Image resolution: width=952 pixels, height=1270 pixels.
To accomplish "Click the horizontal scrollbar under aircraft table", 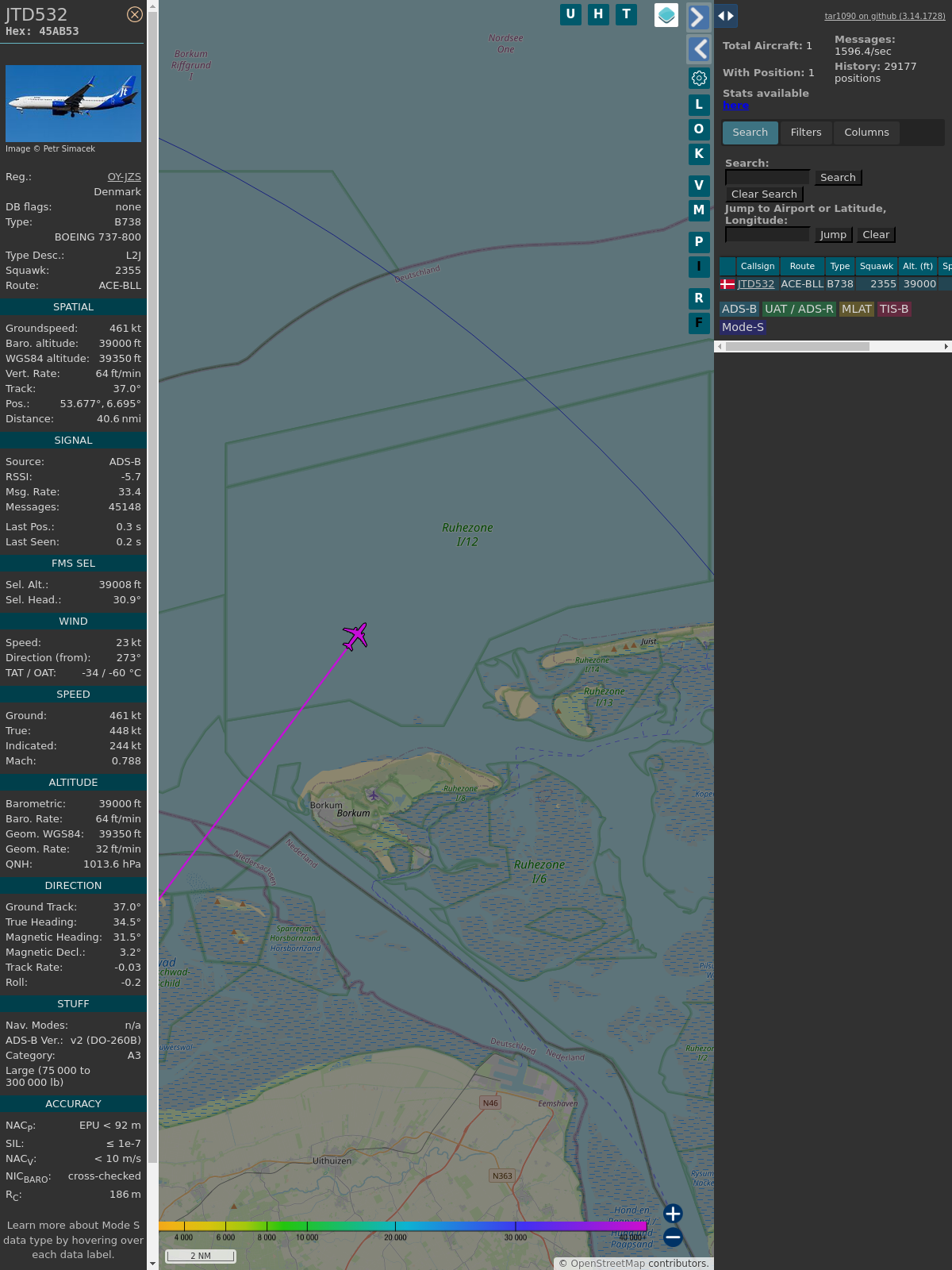I will click(x=797, y=346).
